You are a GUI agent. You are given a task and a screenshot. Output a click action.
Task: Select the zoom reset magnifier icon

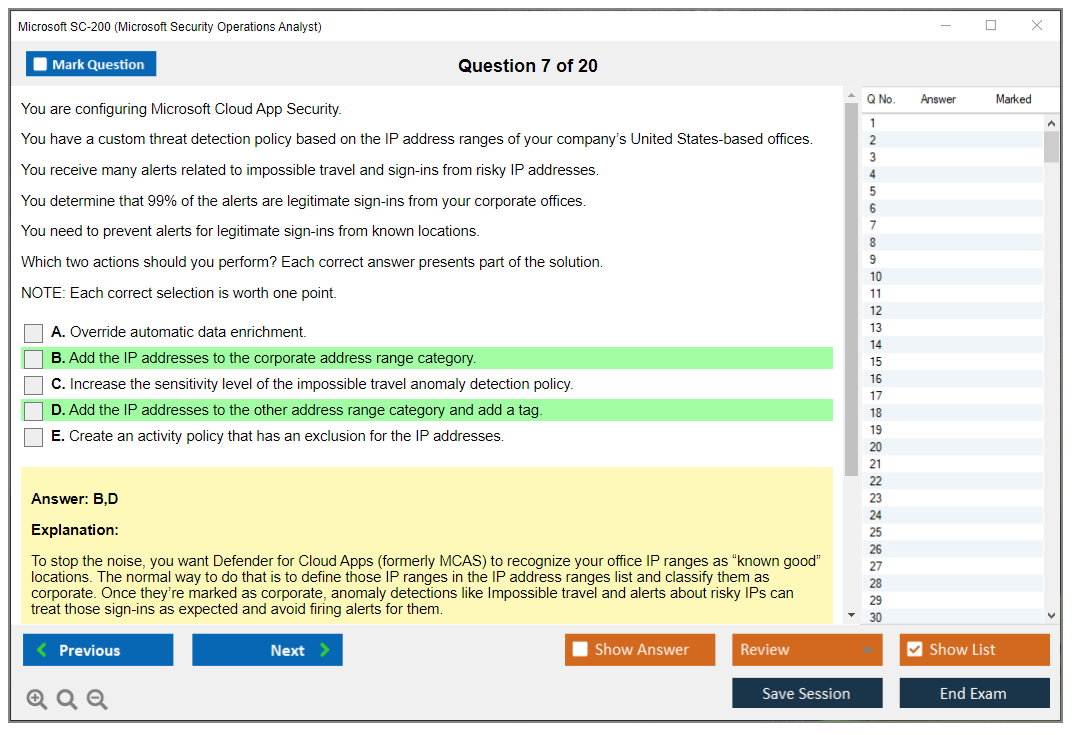pos(66,699)
